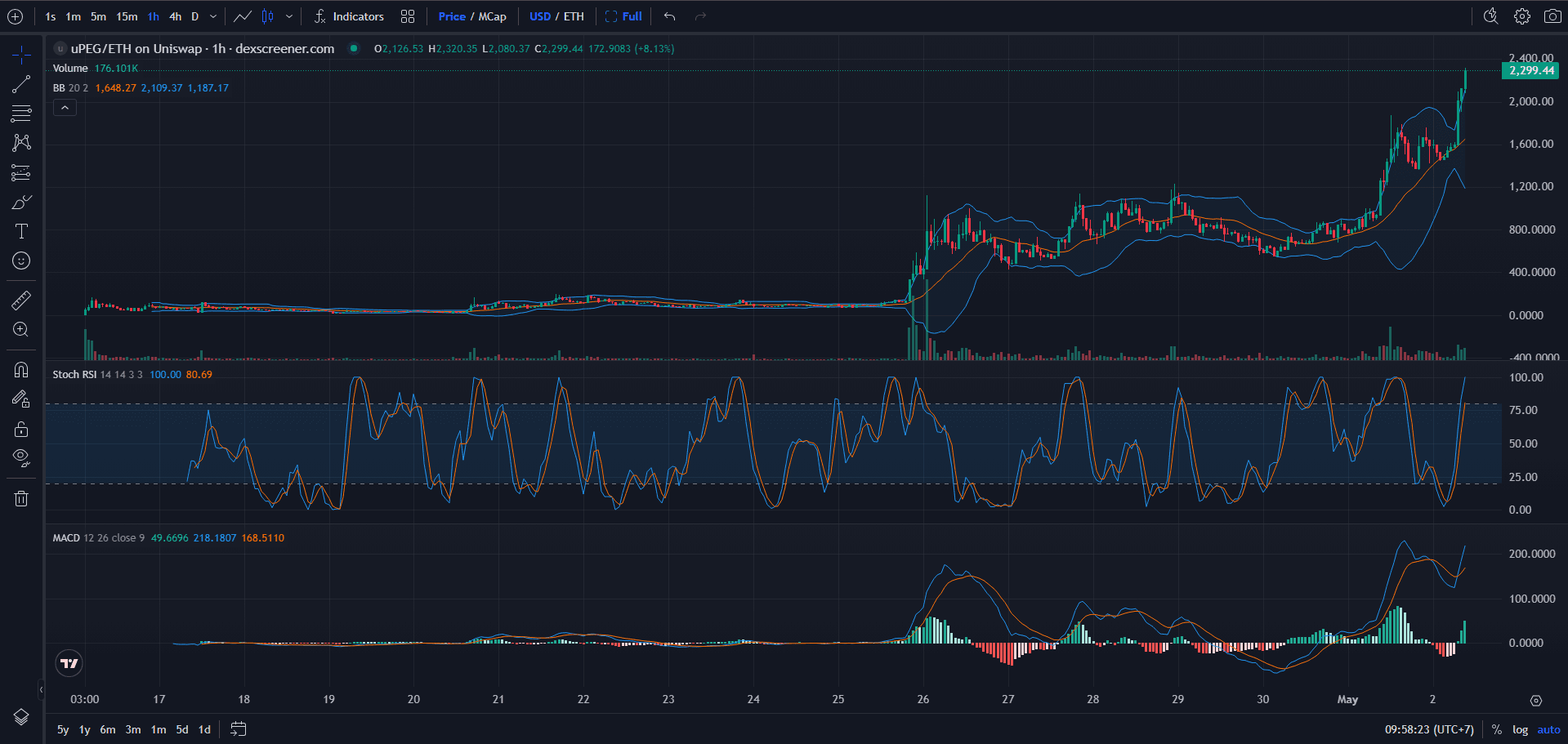1568x744 pixels.
Task: Undo the last chart action
Action: 670,16
